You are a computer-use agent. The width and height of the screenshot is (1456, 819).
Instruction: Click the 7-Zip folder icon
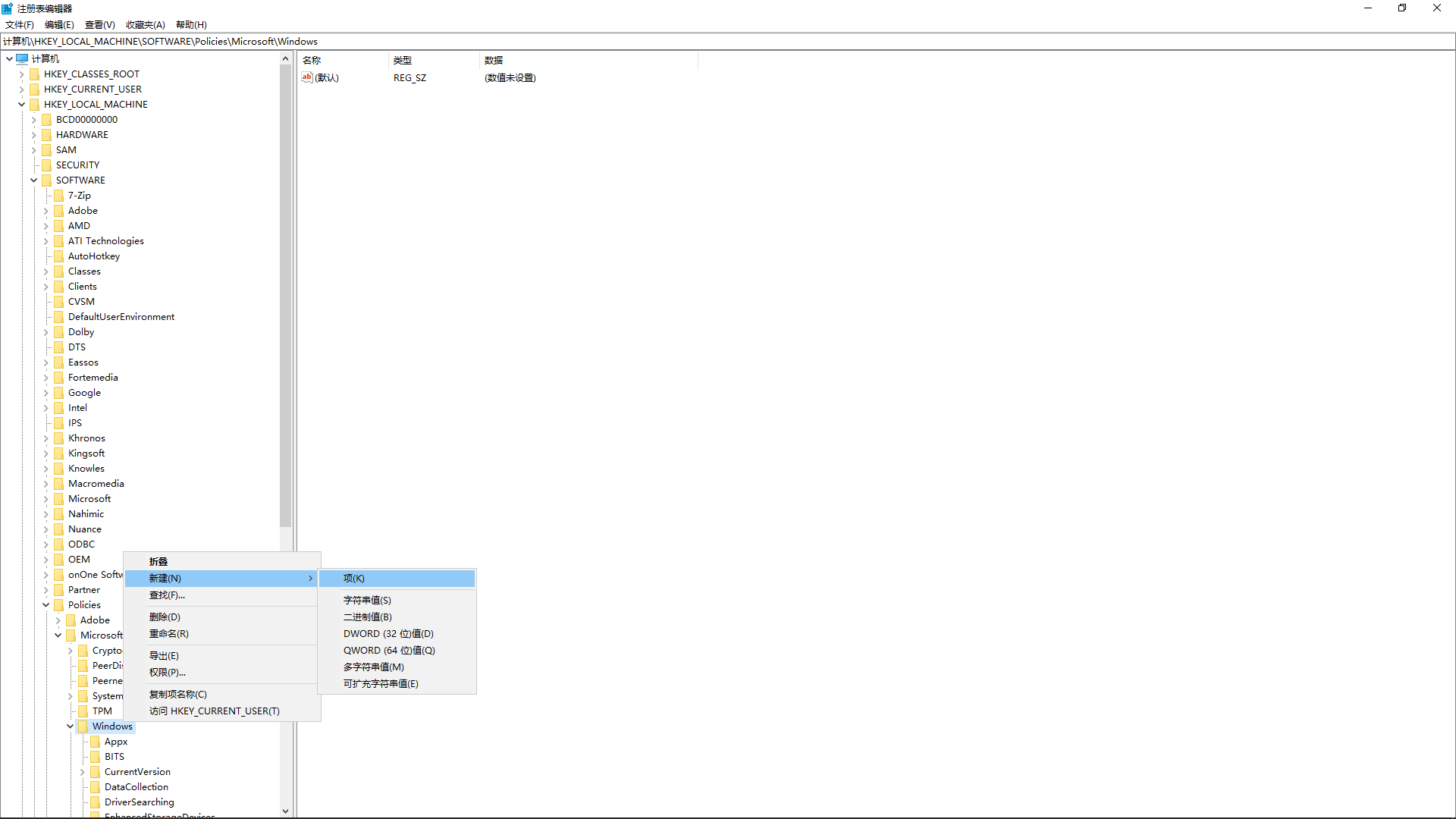[59, 195]
